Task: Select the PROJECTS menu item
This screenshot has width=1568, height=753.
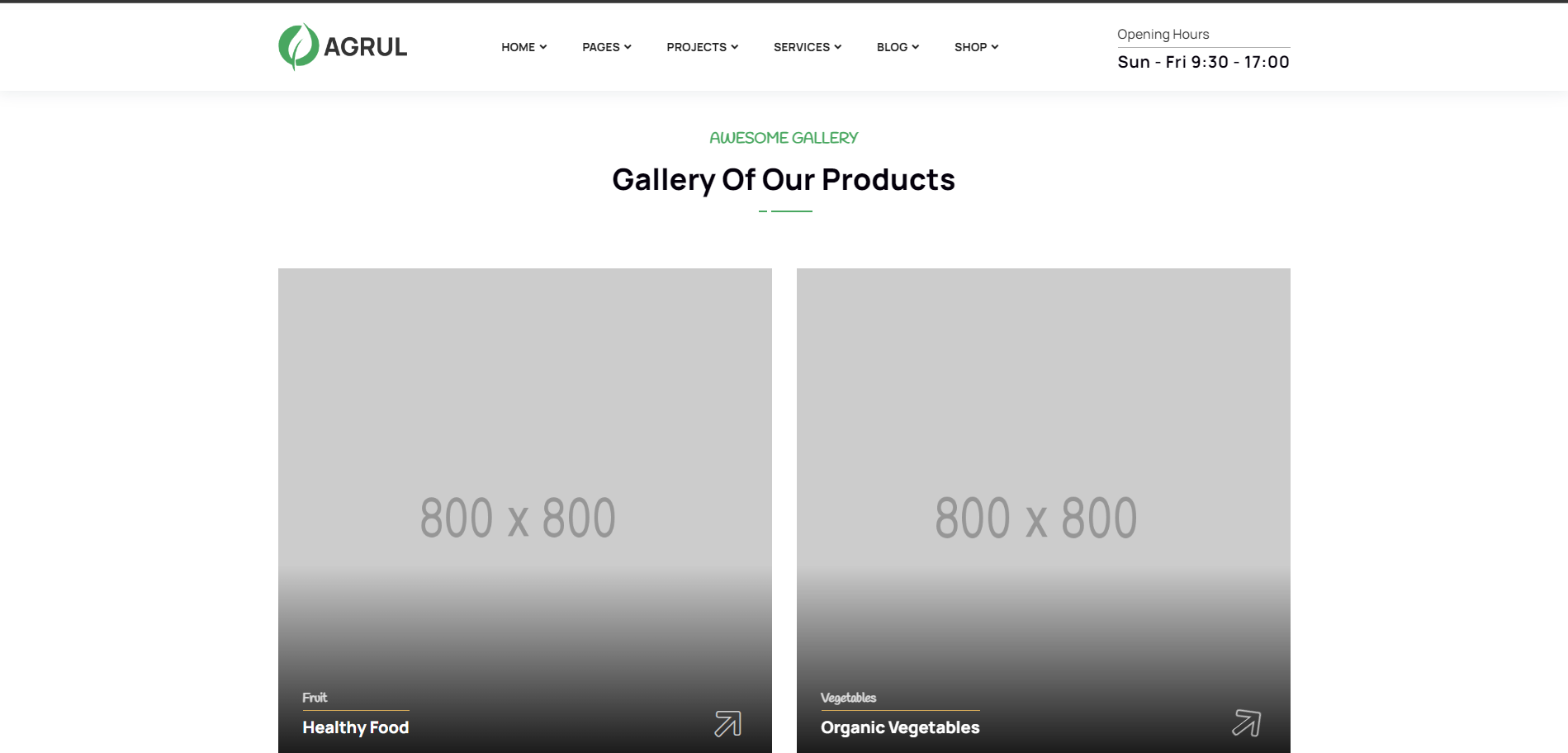Action: [x=696, y=47]
